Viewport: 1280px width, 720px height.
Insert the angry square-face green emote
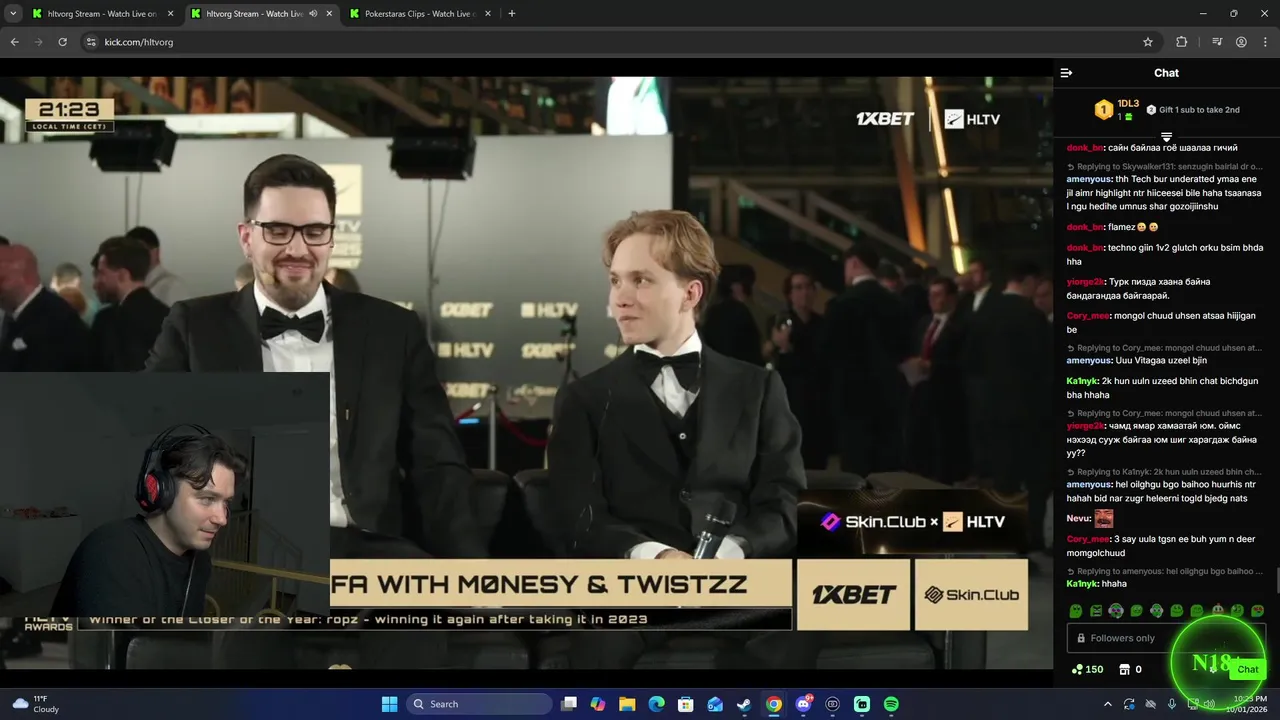click(x=1096, y=611)
